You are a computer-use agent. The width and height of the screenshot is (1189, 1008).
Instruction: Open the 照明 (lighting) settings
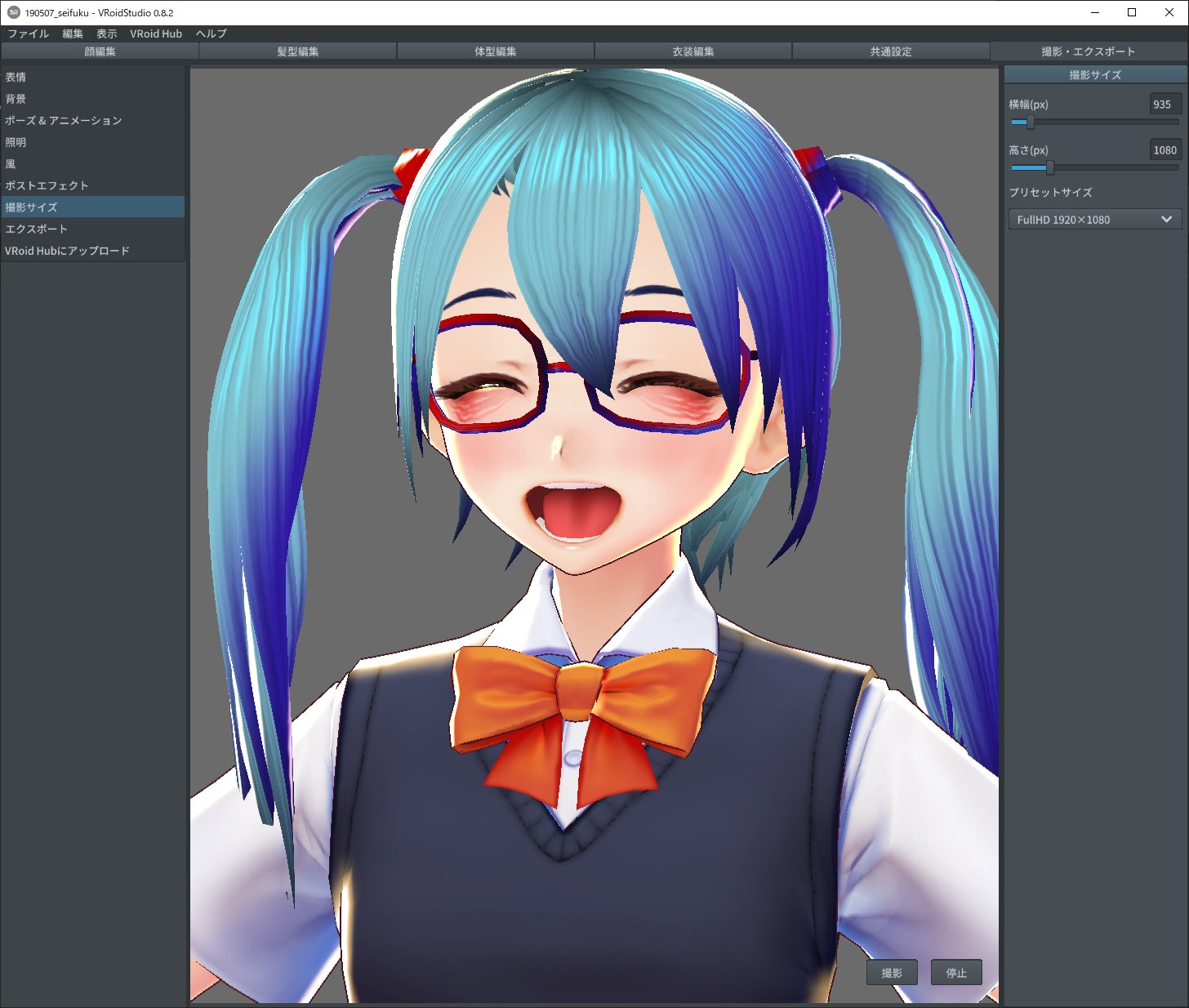pos(15,142)
